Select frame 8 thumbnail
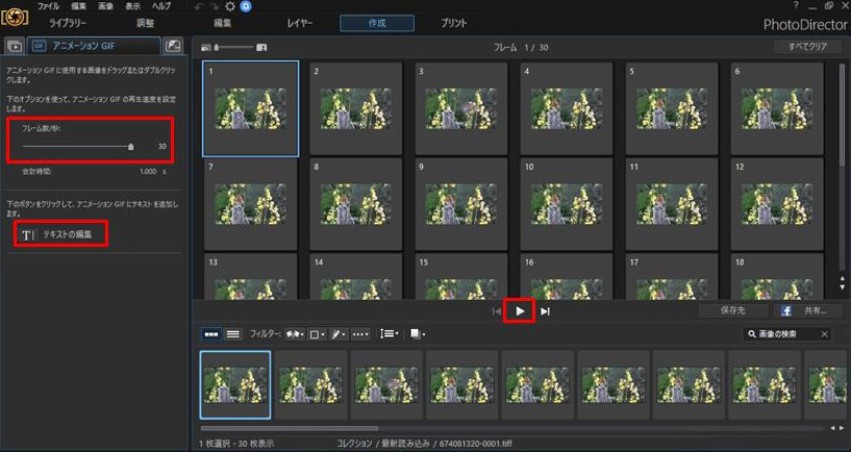This screenshot has width=851, height=452. click(x=355, y=204)
